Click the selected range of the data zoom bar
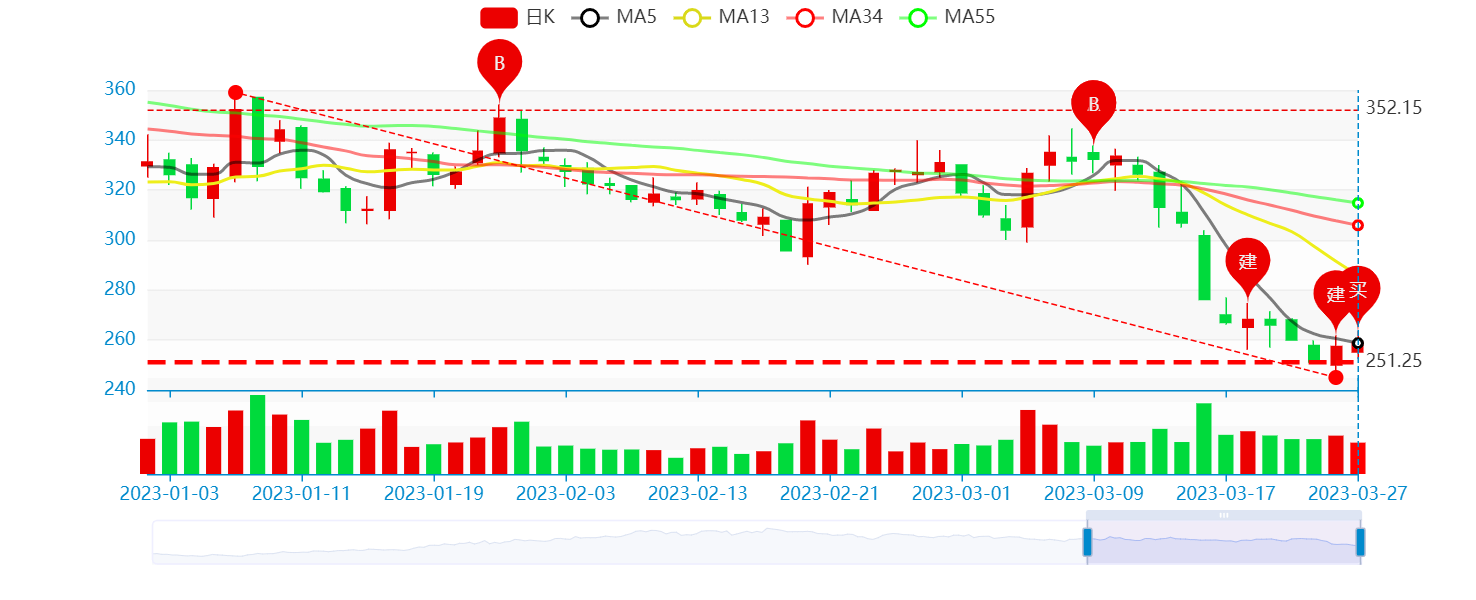The width and height of the screenshot is (1476, 600). coord(1224,542)
